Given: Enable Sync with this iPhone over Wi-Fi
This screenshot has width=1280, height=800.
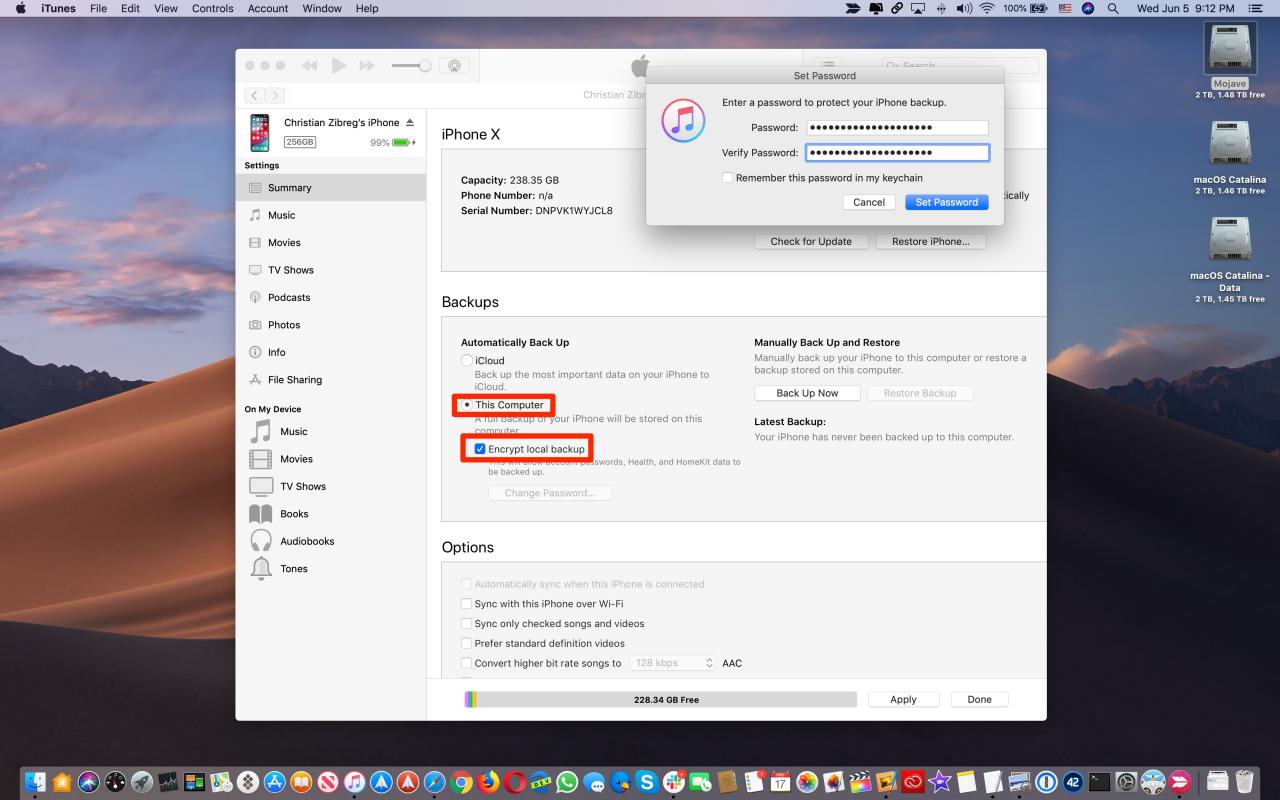Looking at the screenshot, I should (x=466, y=604).
